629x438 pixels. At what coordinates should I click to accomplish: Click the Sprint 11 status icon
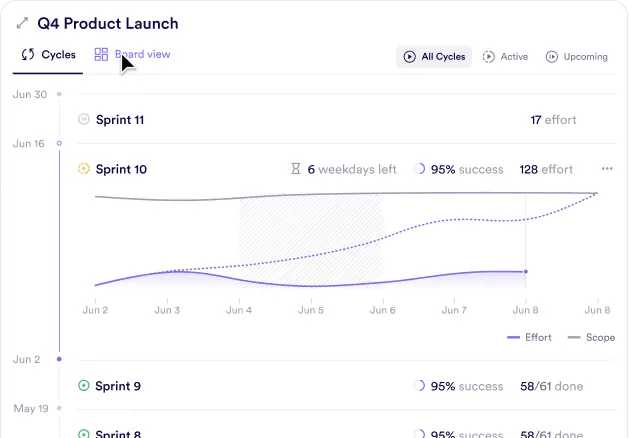(84, 120)
